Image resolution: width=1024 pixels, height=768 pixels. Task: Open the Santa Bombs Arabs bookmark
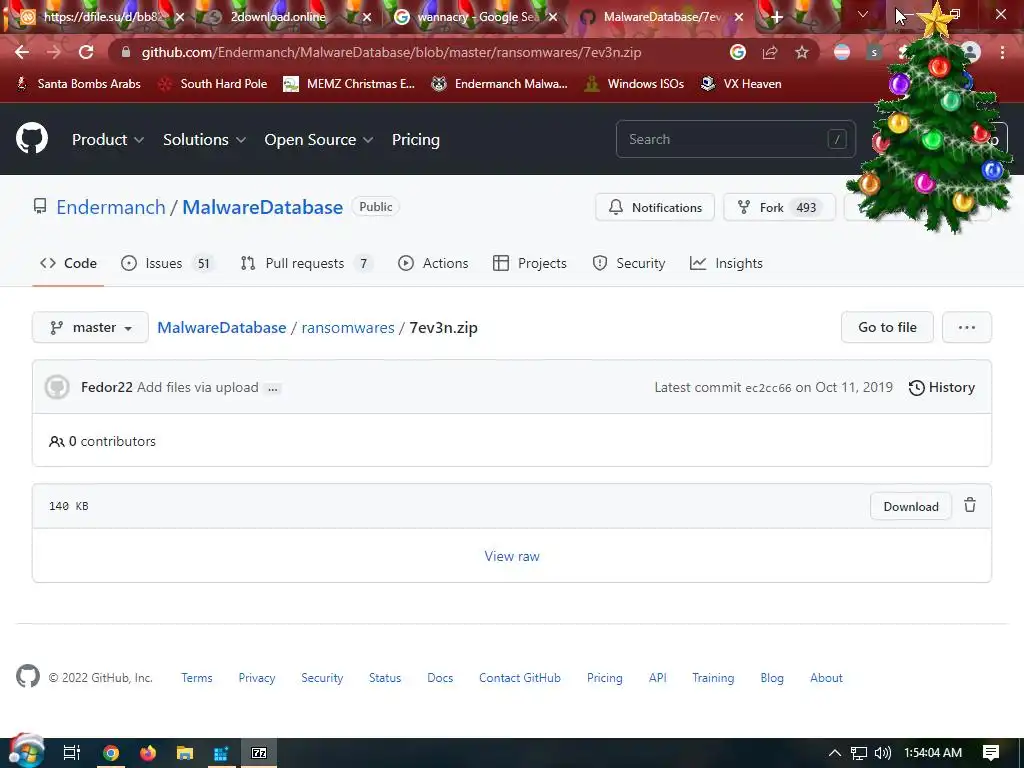(x=78, y=84)
